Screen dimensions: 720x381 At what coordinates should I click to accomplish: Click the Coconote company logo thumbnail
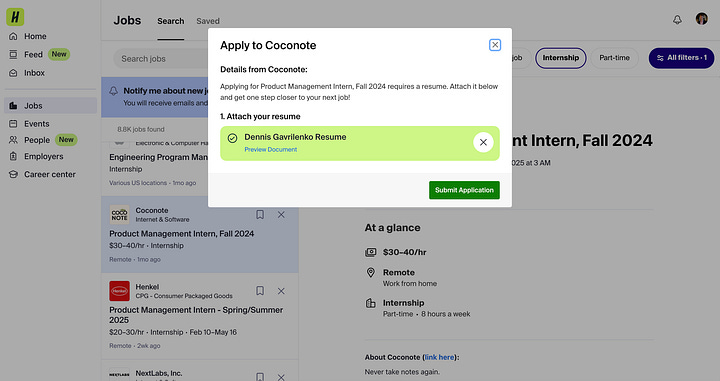(119, 214)
